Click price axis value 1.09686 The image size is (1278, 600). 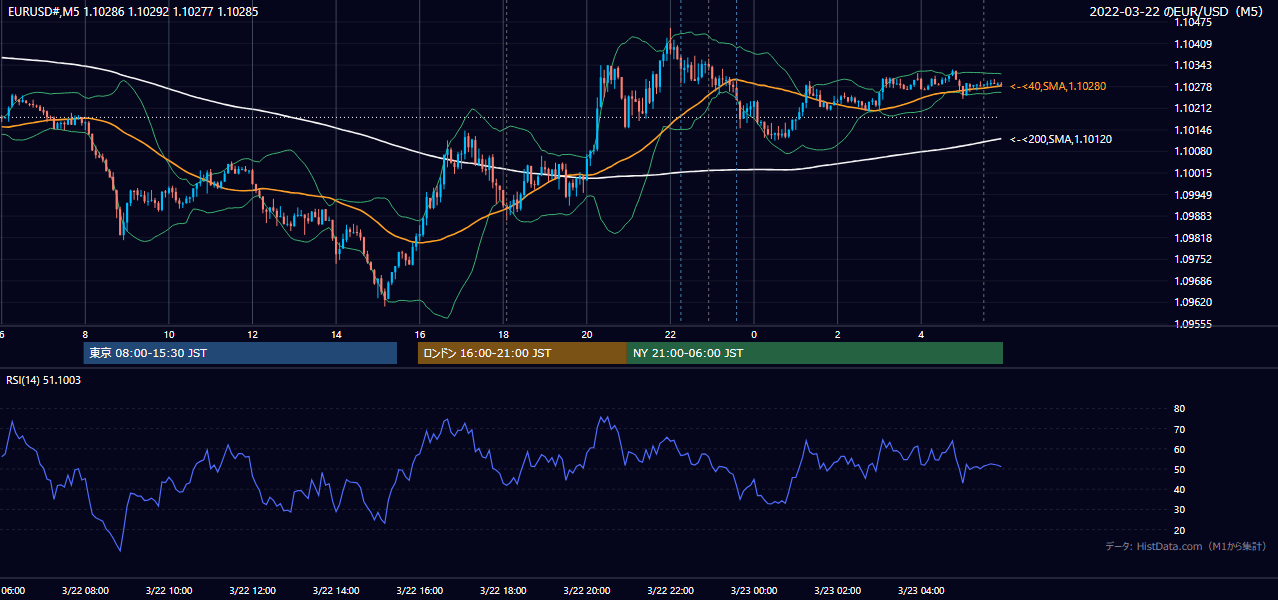1192,282
